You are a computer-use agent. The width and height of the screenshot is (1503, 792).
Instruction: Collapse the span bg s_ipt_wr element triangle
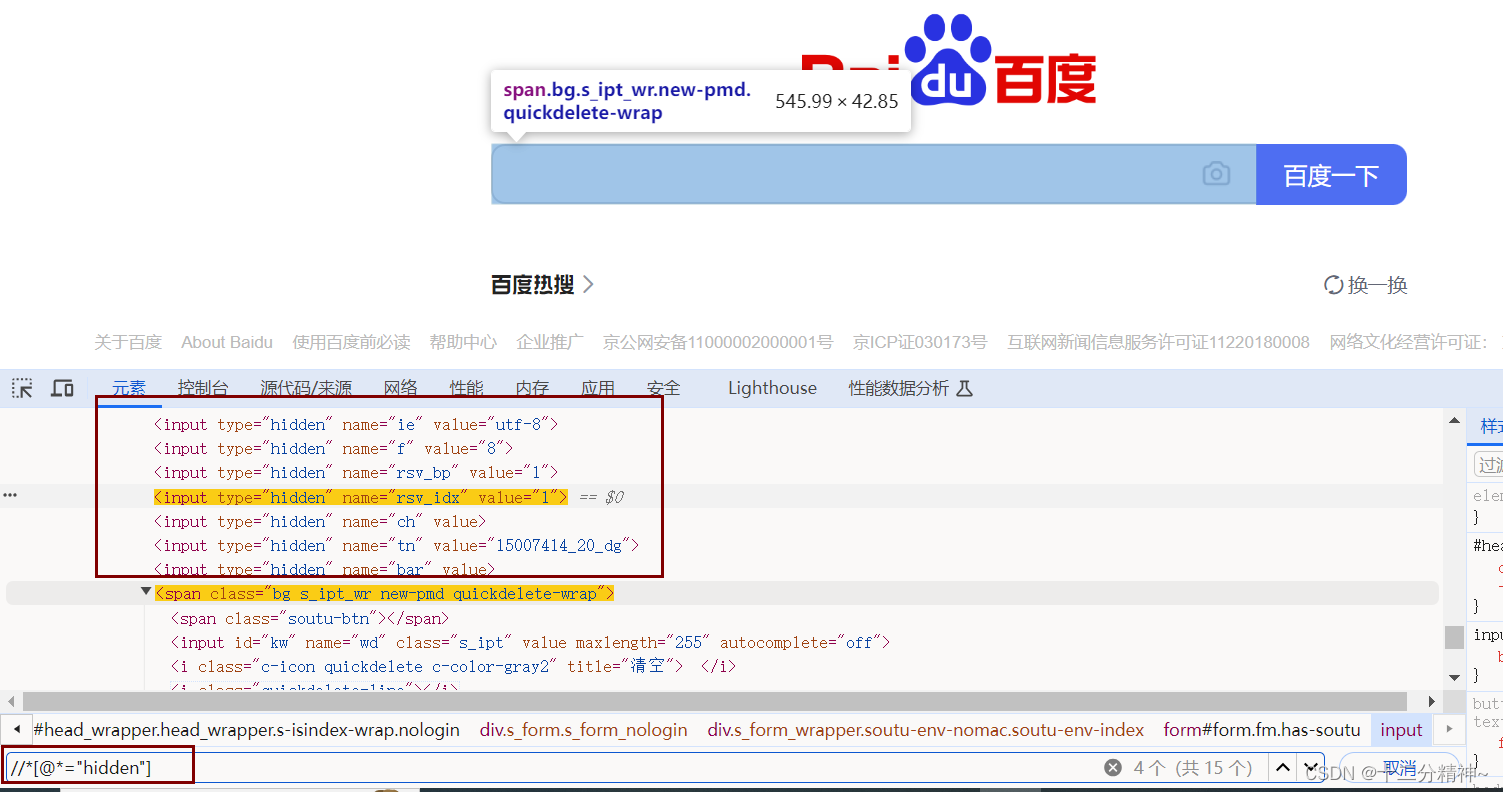[x=146, y=592]
